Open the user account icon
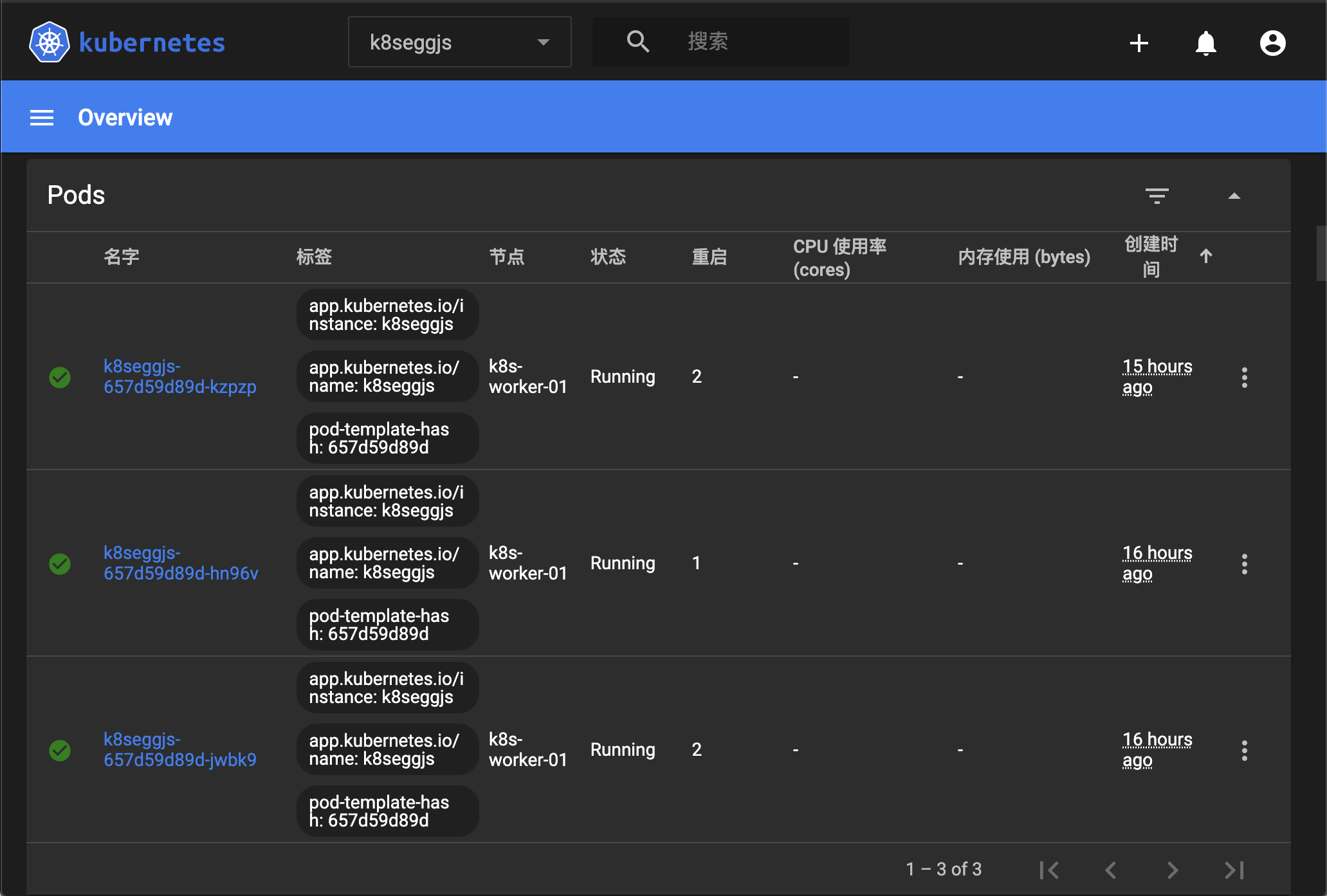Screen dimensions: 1327x896 click(x=1272, y=43)
